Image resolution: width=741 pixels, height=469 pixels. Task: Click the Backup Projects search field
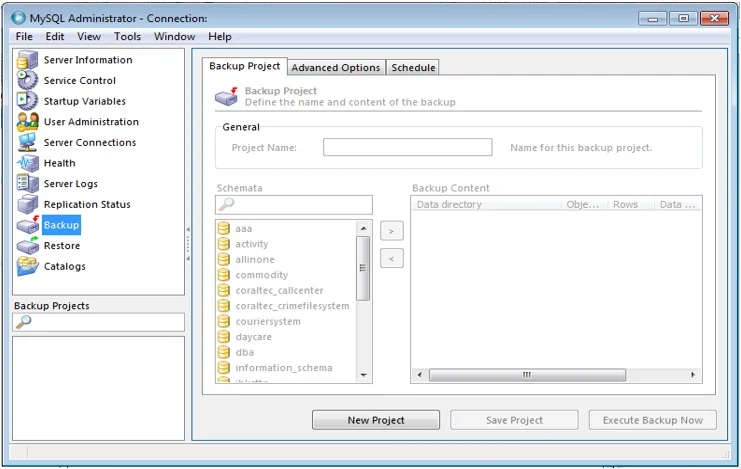(x=98, y=322)
